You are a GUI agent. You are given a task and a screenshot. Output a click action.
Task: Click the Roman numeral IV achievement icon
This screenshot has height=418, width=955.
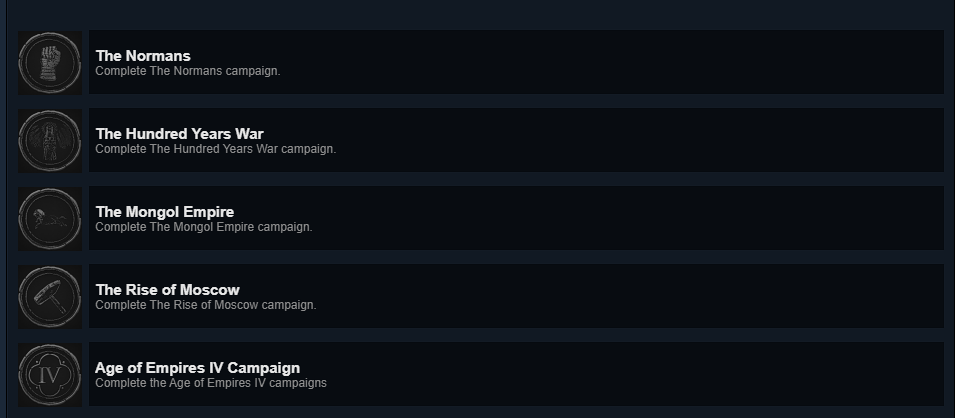click(x=49, y=375)
